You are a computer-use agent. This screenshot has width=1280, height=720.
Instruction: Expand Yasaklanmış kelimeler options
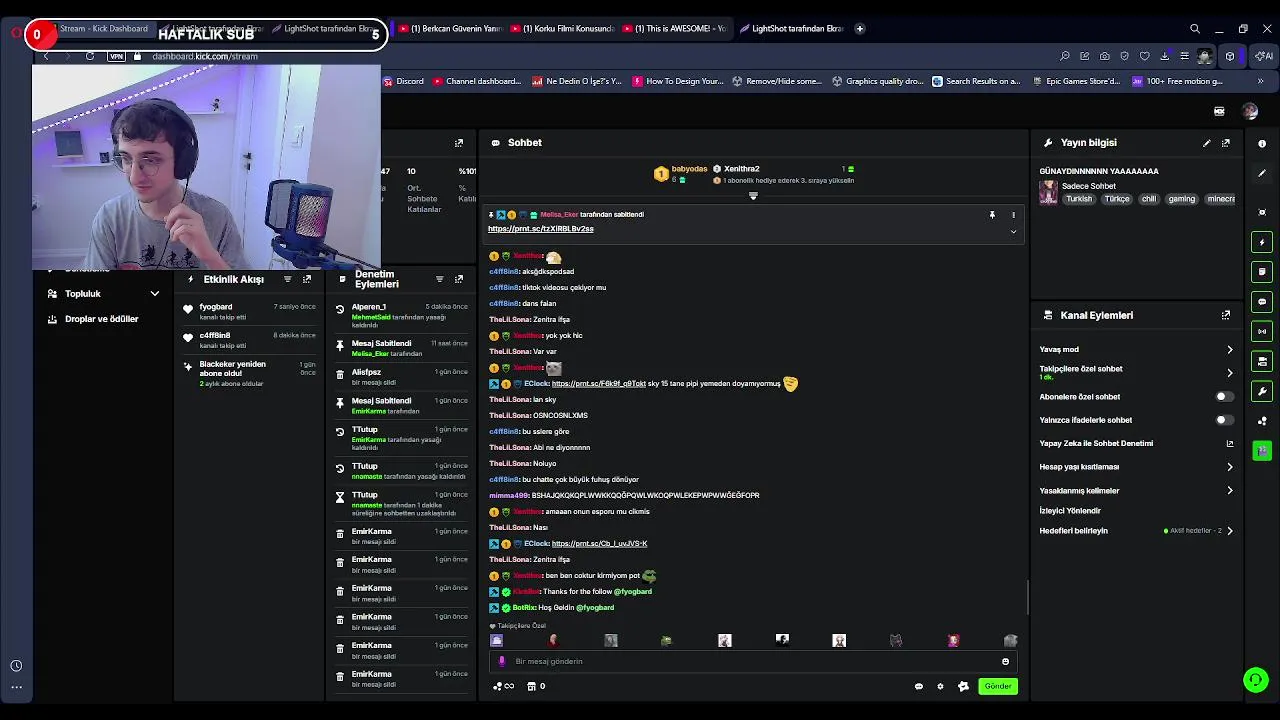point(1230,491)
